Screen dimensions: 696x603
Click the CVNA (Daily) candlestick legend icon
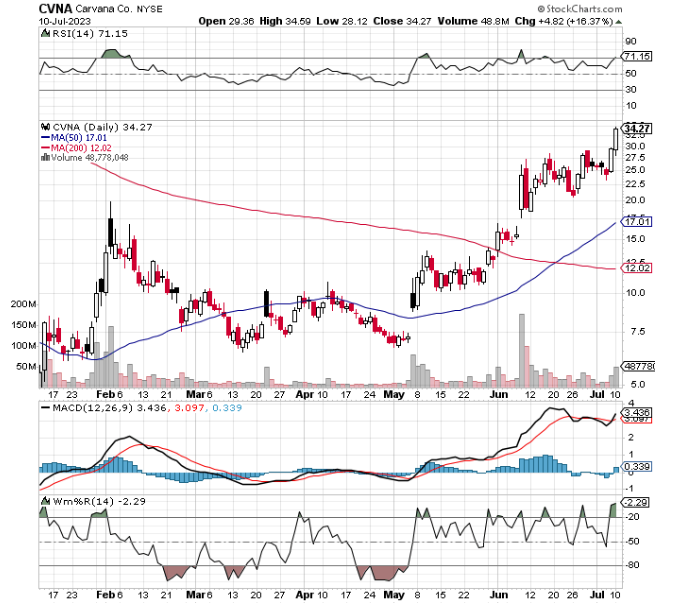[x=45, y=127]
